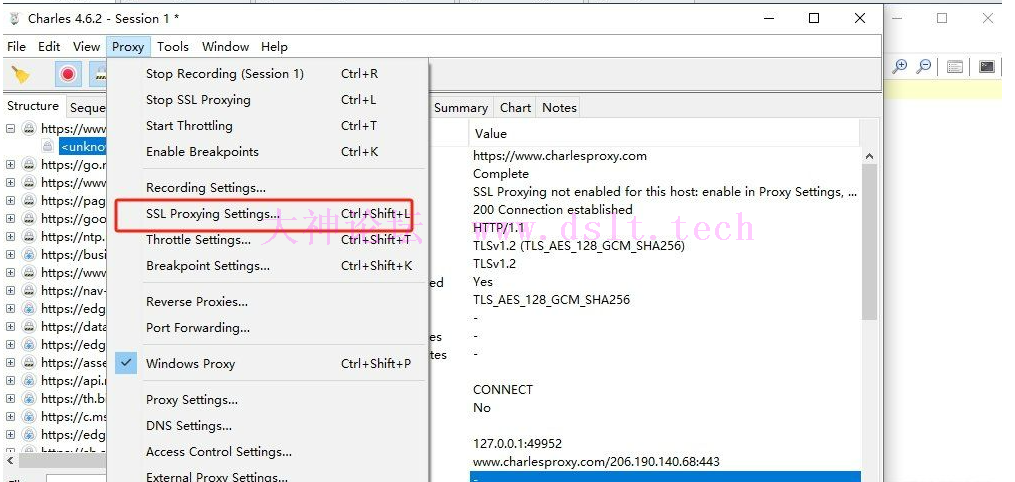Viewport: 1015px width, 482px height.
Task: Click the red record button in toolbar
Action: (68, 73)
